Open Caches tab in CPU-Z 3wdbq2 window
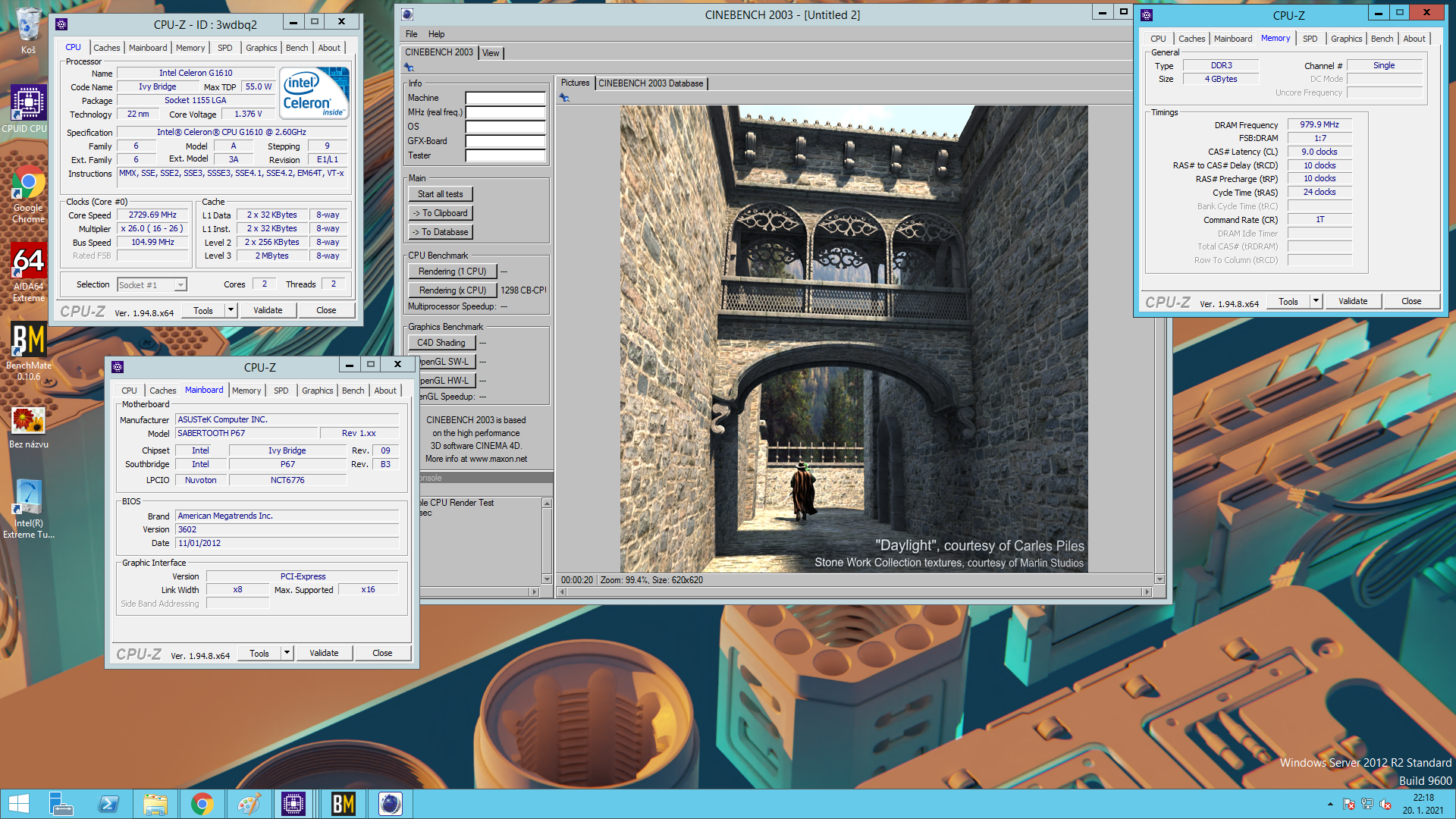1456x819 pixels. click(107, 48)
